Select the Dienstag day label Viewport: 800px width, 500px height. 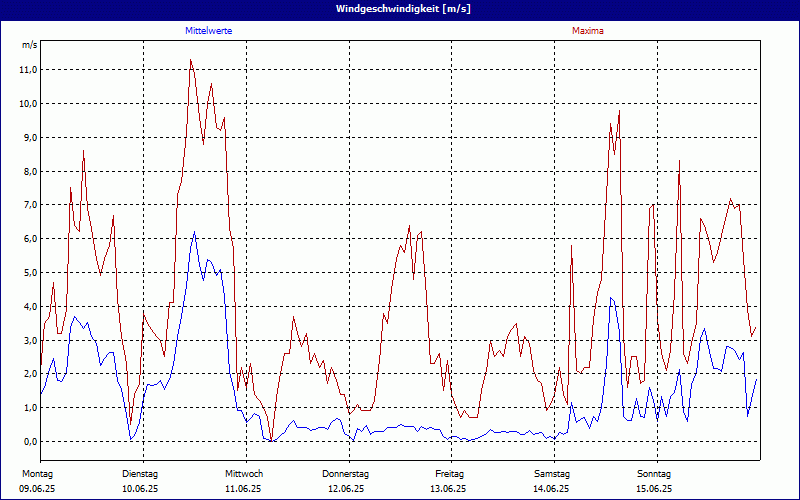pyautogui.click(x=140, y=474)
